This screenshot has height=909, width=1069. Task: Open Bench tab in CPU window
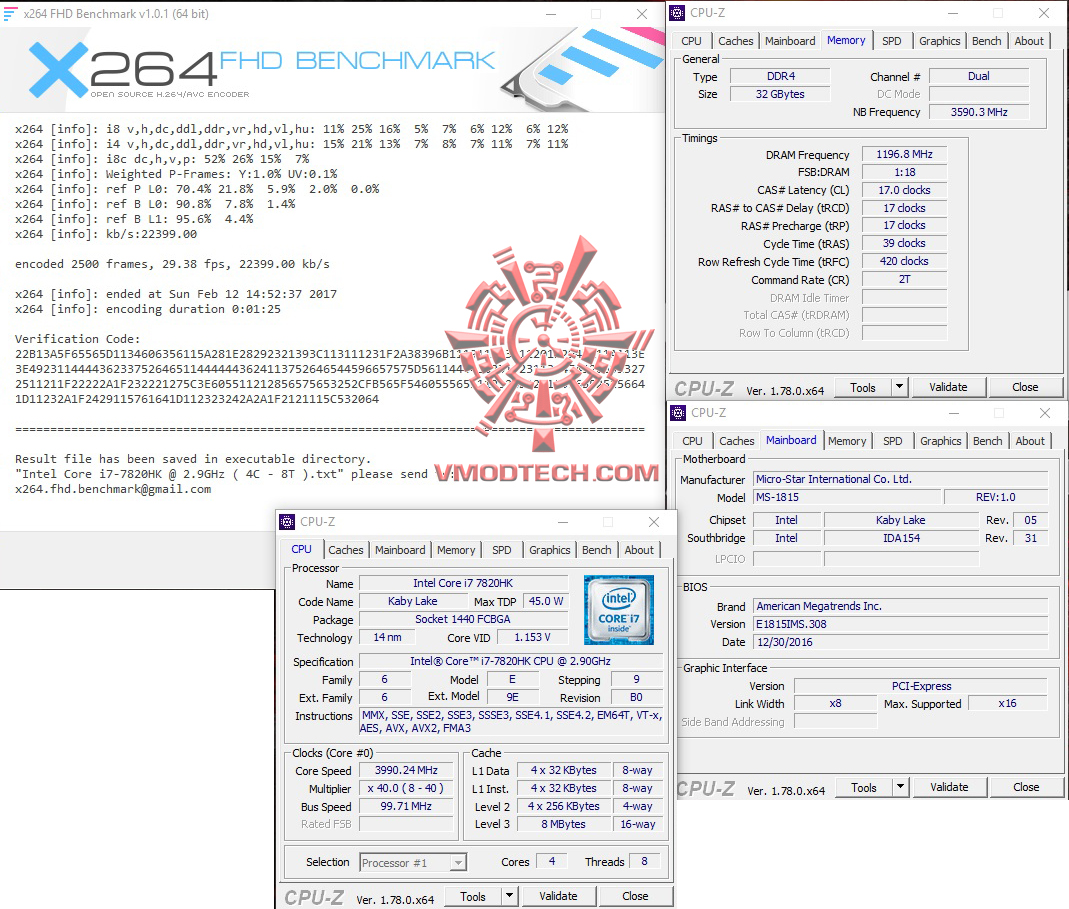597,550
